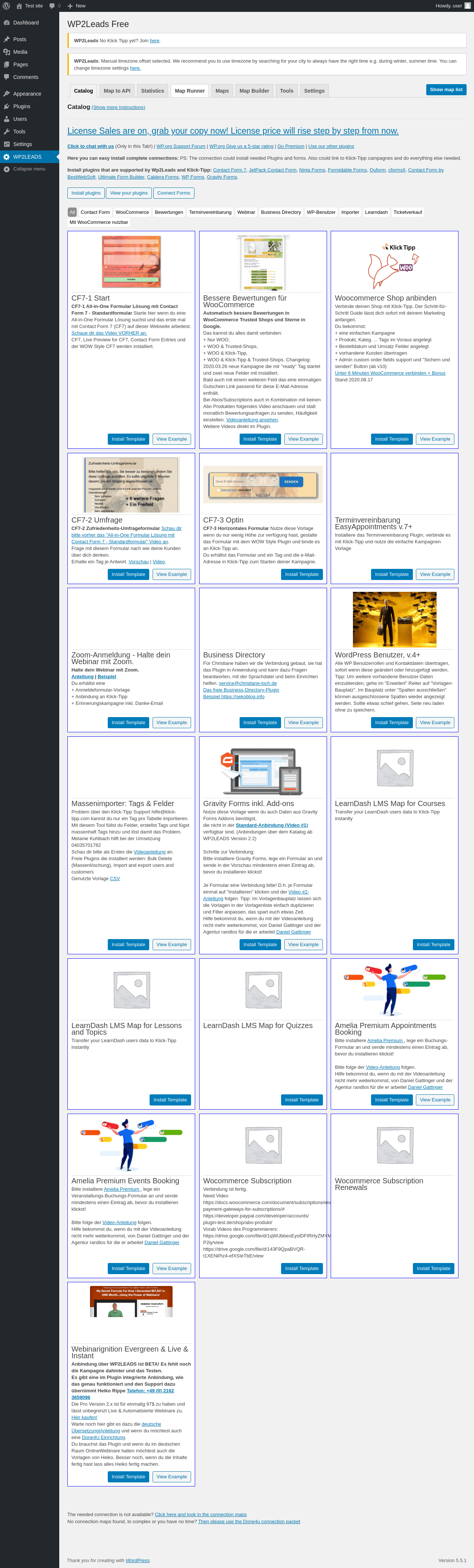Click the Show map list button
The image size is (474, 1568).
tap(446, 89)
